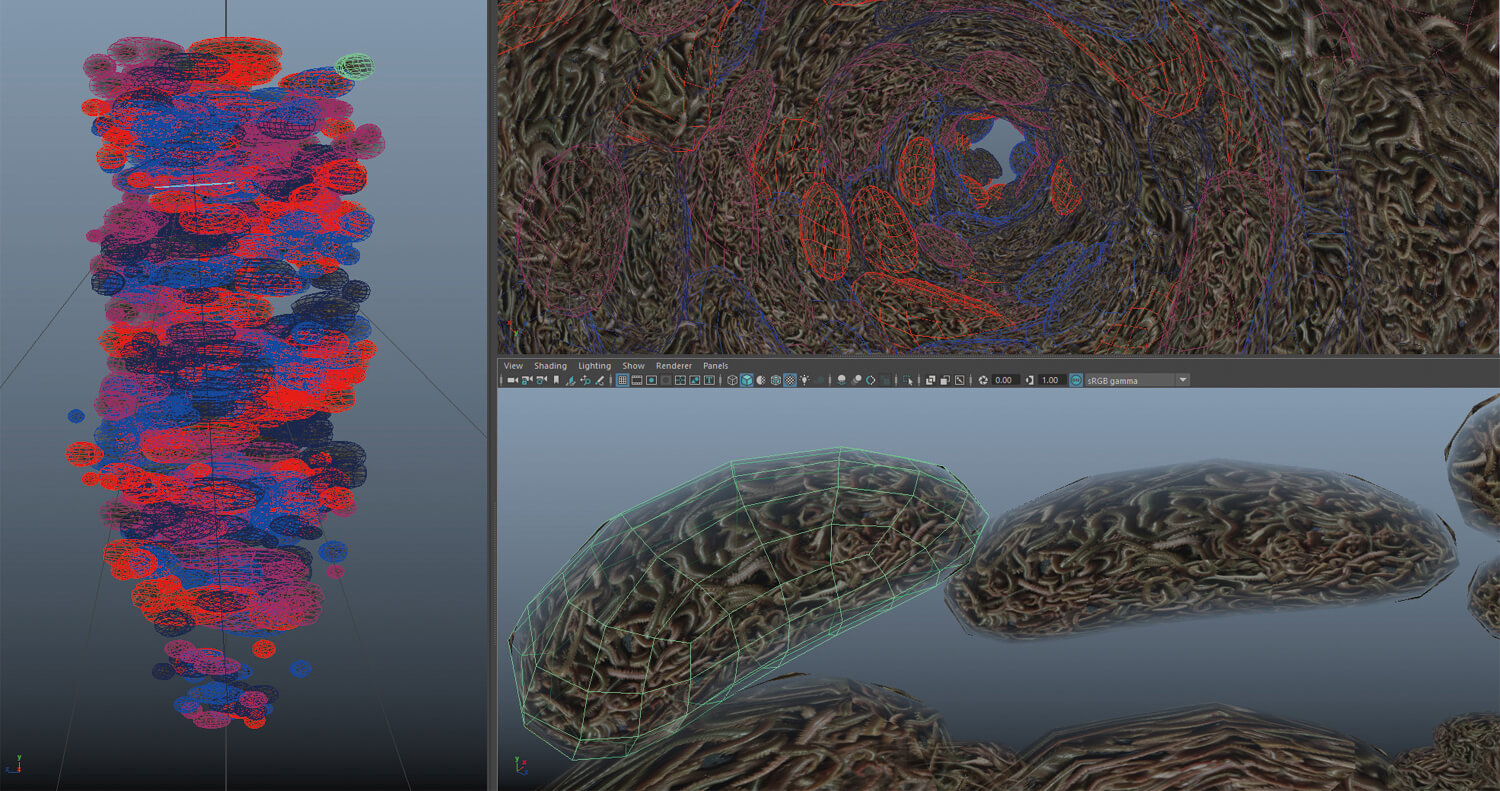Click the gamma contrast icon
The width and height of the screenshot is (1500, 791).
click(1029, 380)
